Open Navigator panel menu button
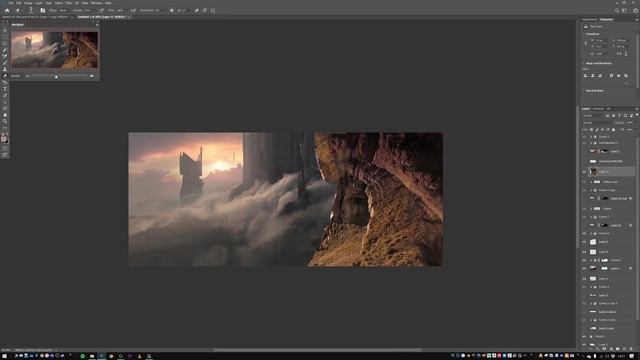This screenshot has width=640, height=360. coord(97,25)
